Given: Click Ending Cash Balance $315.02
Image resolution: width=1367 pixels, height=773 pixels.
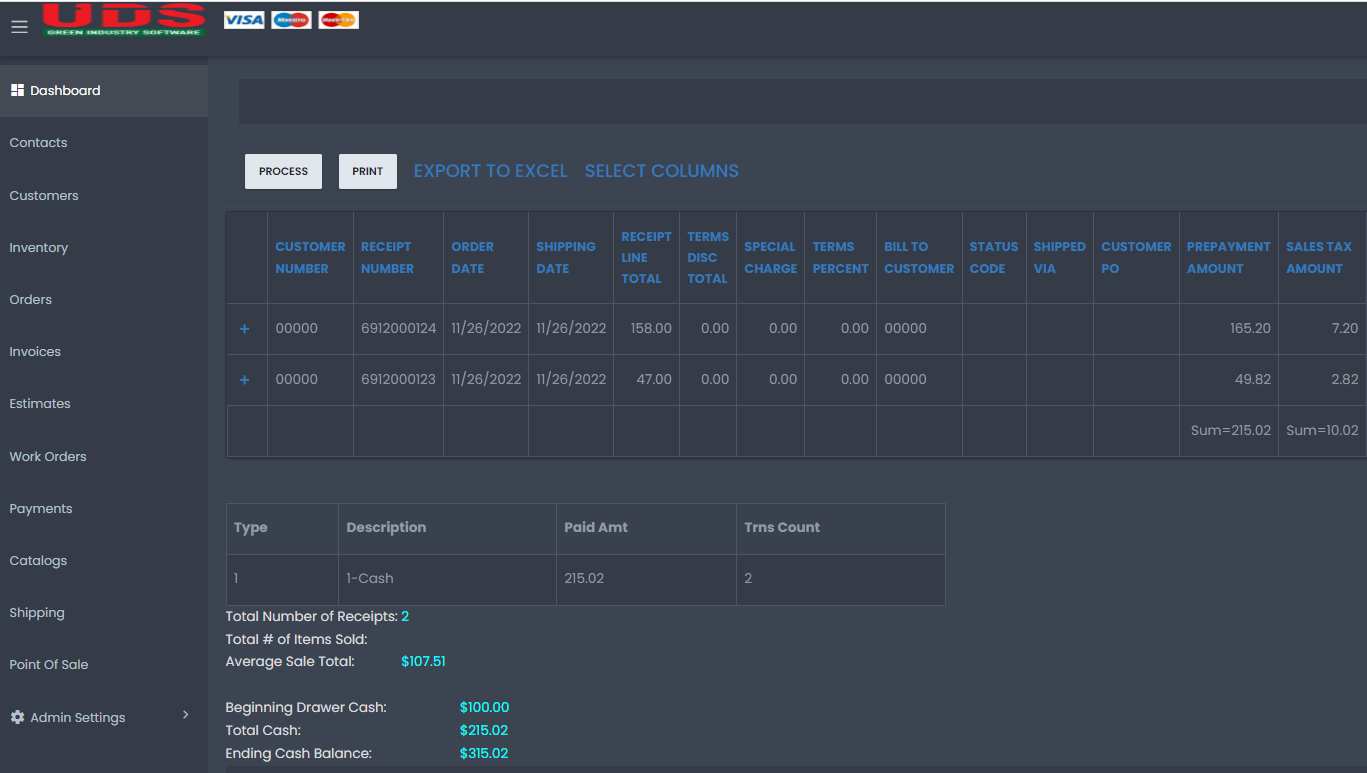Looking at the screenshot, I should [x=484, y=753].
